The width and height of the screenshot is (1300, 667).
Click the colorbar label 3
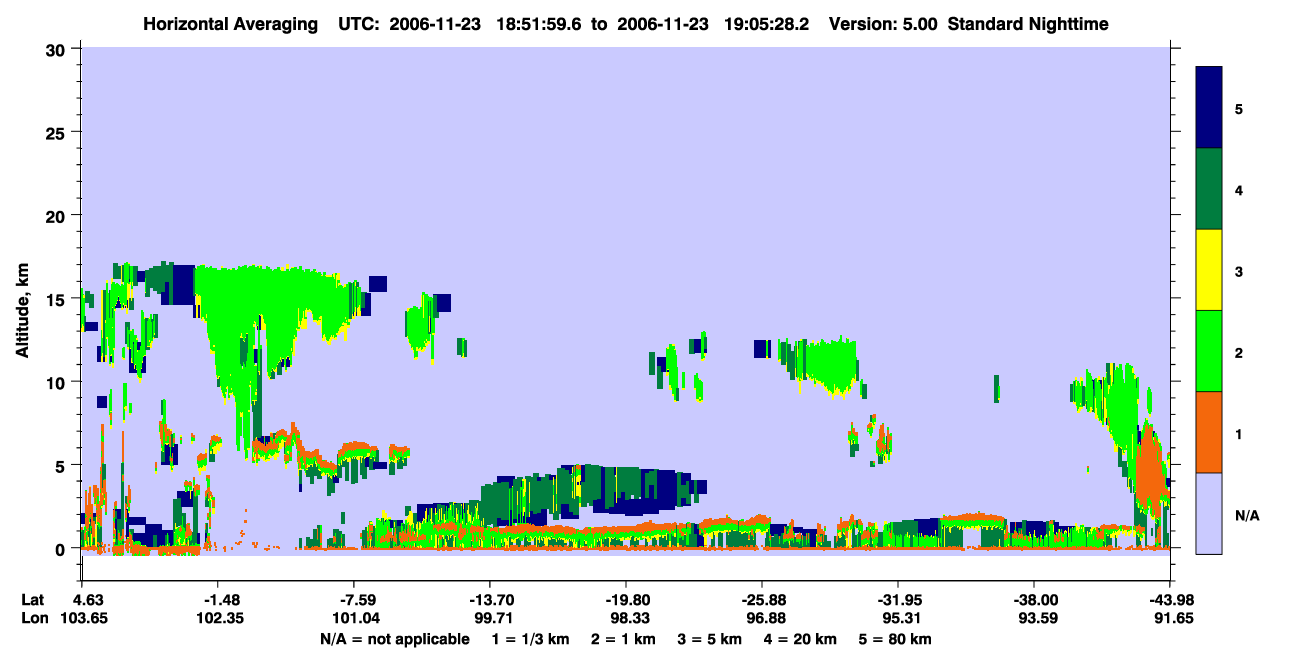[x=1239, y=271]
